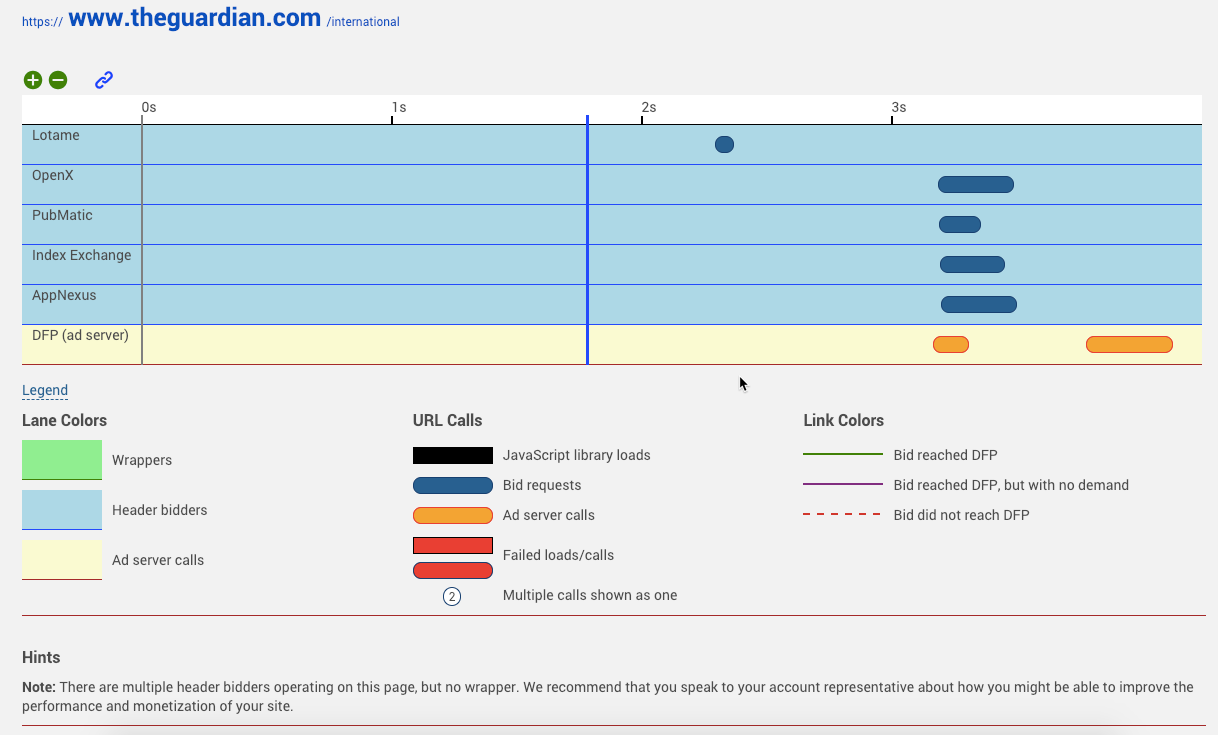Viewport: 1218px width, 735px height.
Task: Click the PubMatic lane label
Action: point(62,215)
